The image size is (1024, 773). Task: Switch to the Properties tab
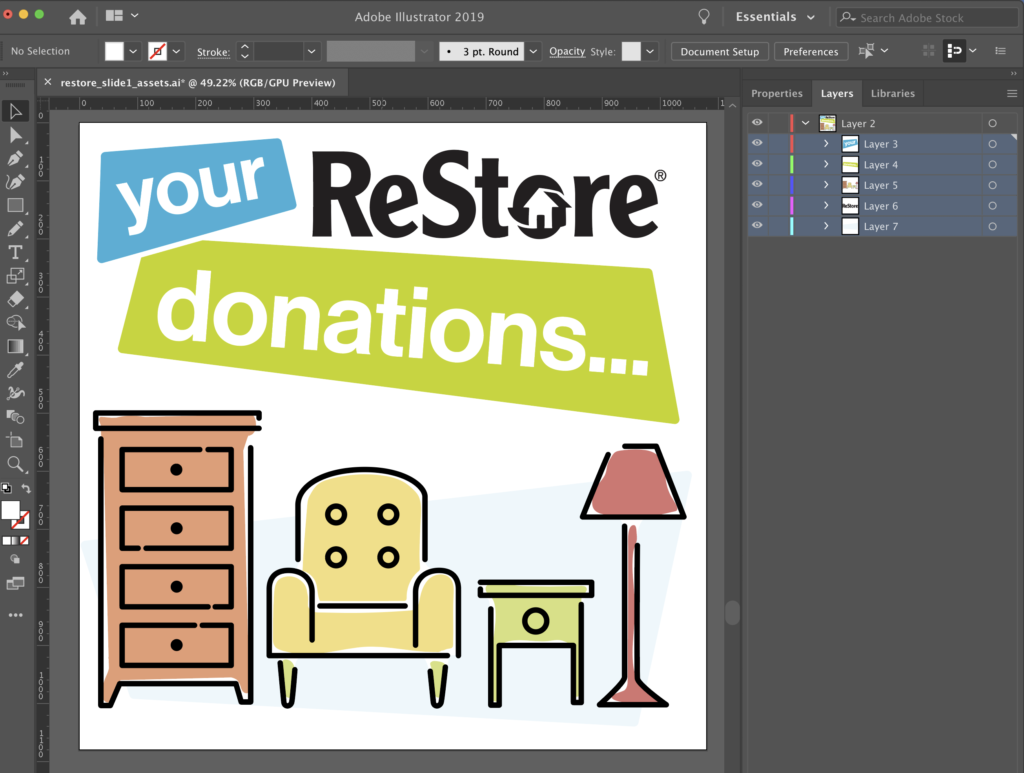click(x=777, y=93)
